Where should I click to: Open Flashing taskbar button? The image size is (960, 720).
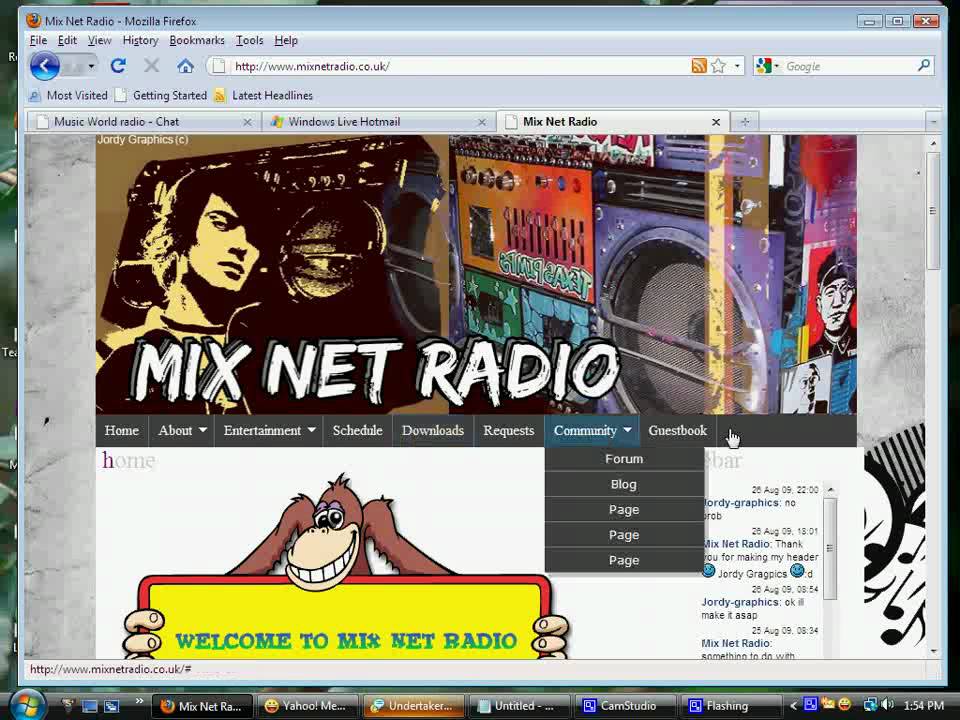[731, 706]
